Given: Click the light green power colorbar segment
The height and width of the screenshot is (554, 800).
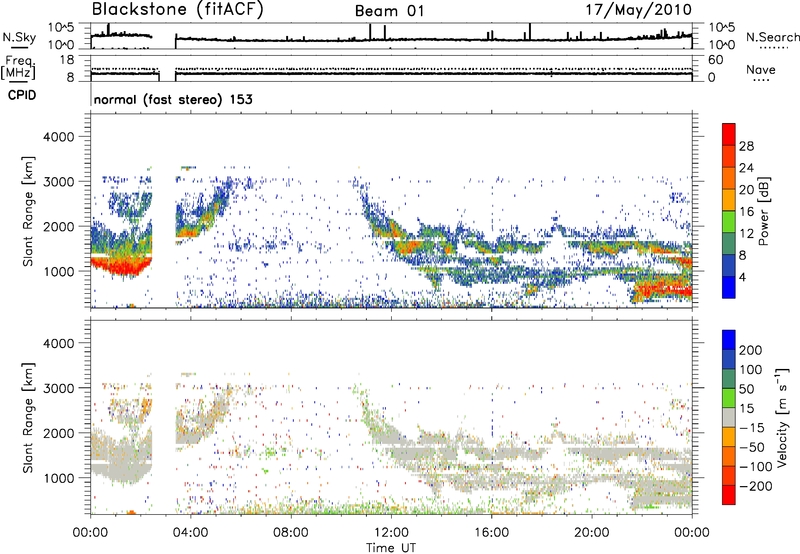Looking at the screenshot, I should pyautogui.click(x=729, y=222).
